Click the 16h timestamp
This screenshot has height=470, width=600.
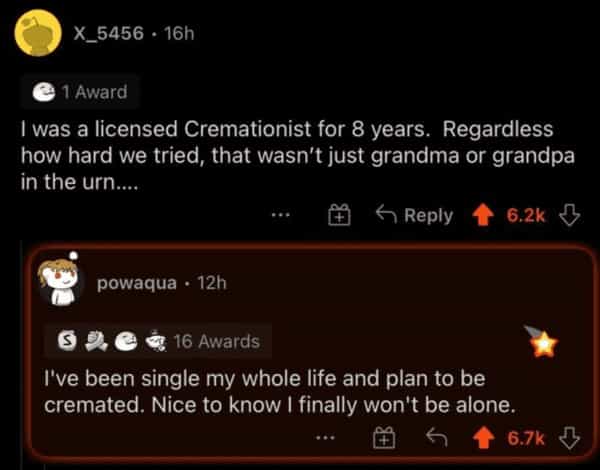click(x=176, y=34)
